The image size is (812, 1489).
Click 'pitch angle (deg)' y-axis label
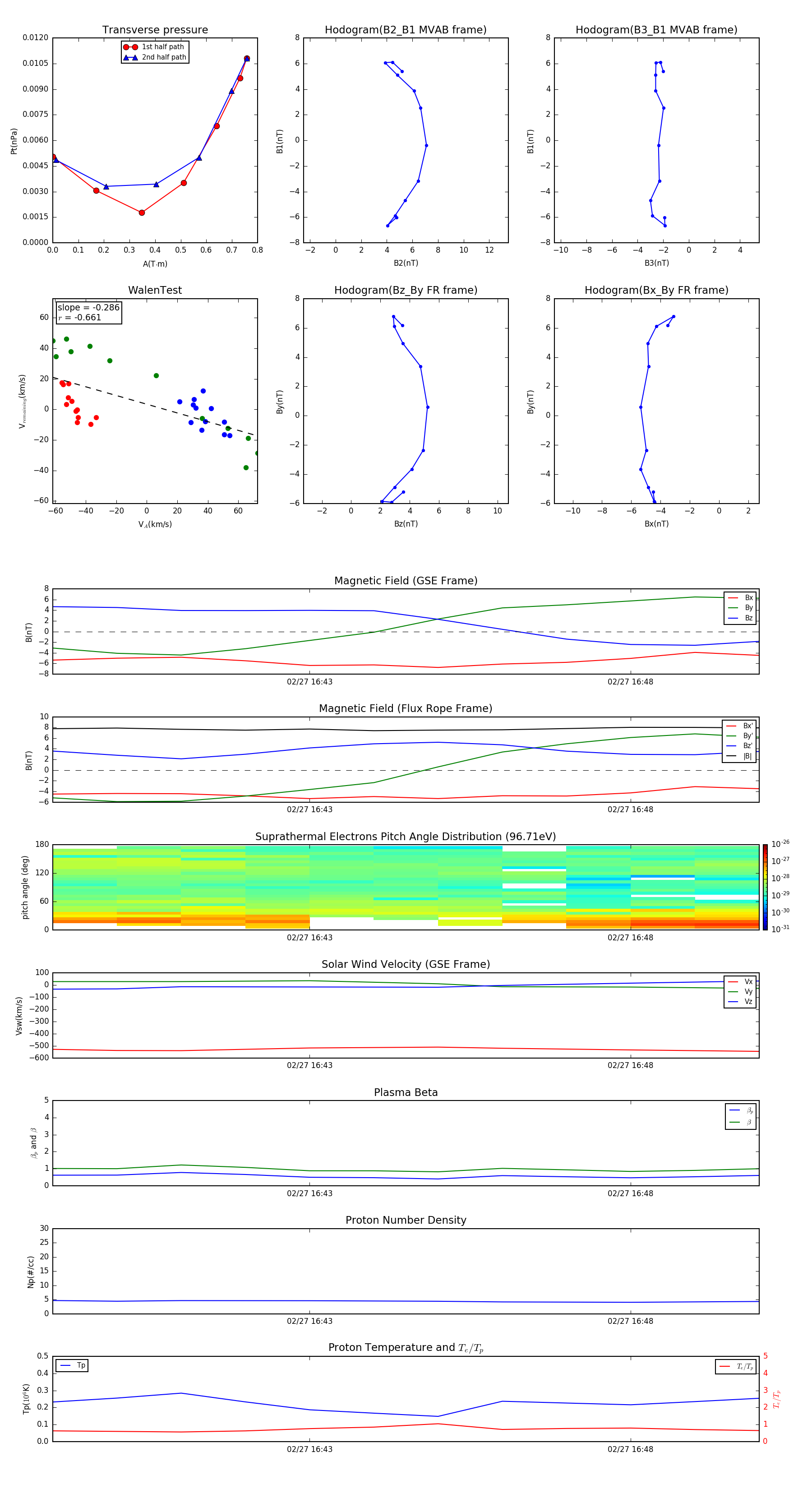click(x=25, y=887)
